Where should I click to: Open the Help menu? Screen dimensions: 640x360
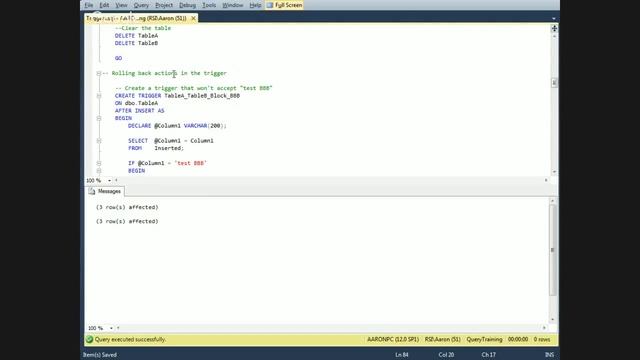[255, 5]
